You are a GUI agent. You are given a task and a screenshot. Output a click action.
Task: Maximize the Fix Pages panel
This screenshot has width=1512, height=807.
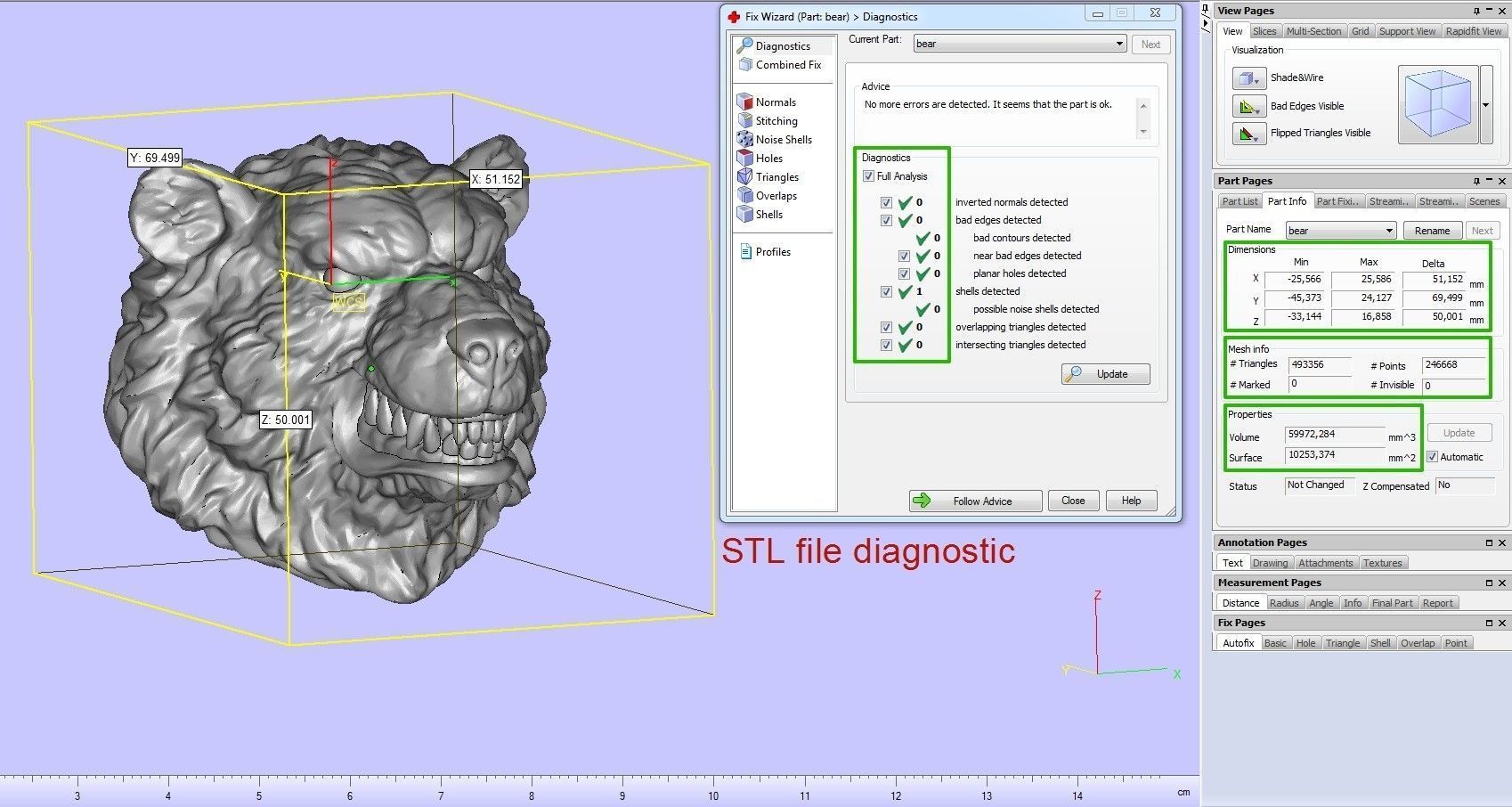pos(1489,623)
